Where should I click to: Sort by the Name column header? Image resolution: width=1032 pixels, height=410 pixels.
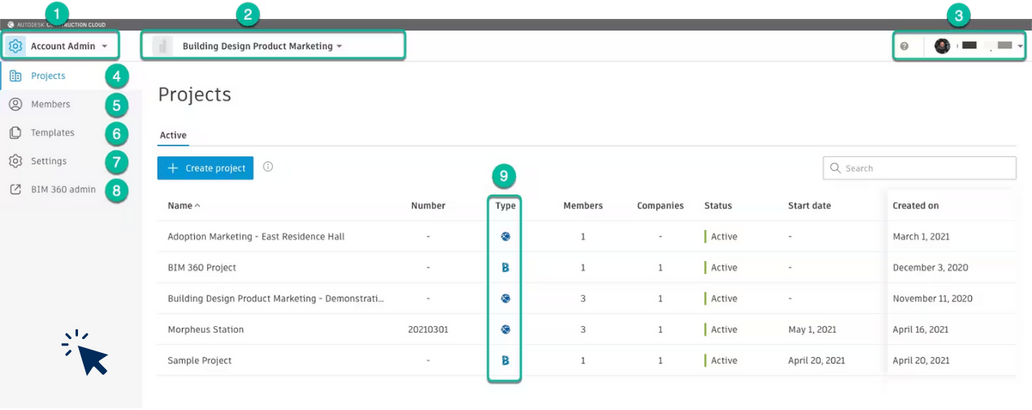click(x=180, y=205)
